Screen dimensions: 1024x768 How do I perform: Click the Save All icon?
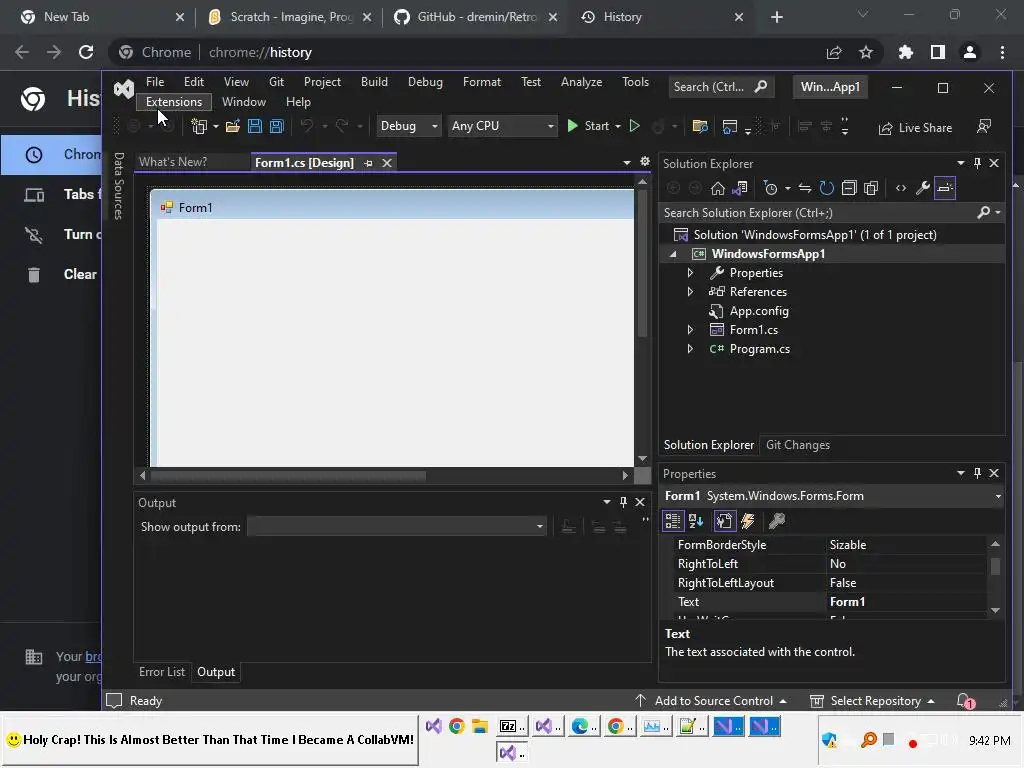(277, 126)
